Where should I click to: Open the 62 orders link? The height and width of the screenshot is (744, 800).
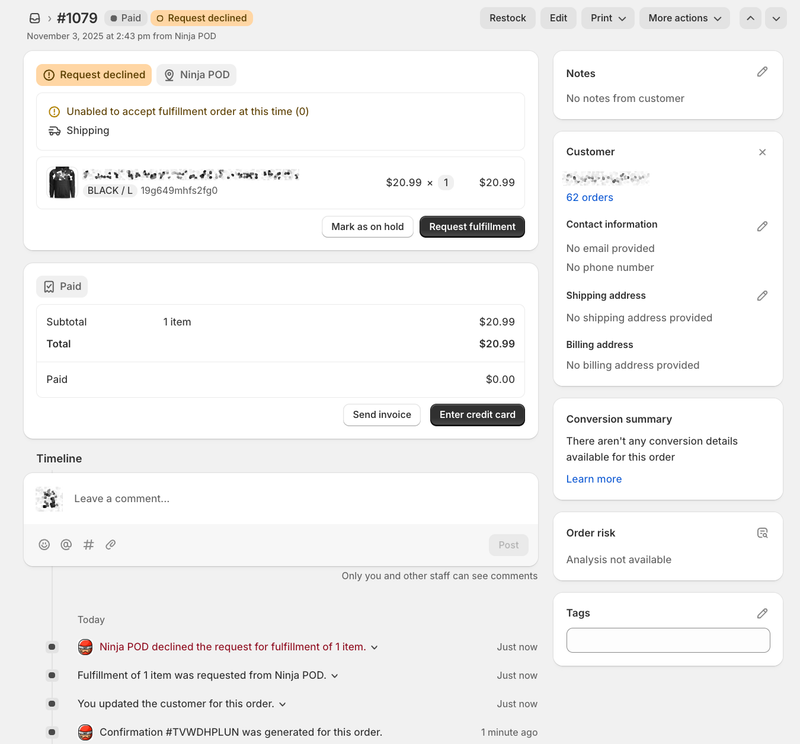(x=589, y=198)
